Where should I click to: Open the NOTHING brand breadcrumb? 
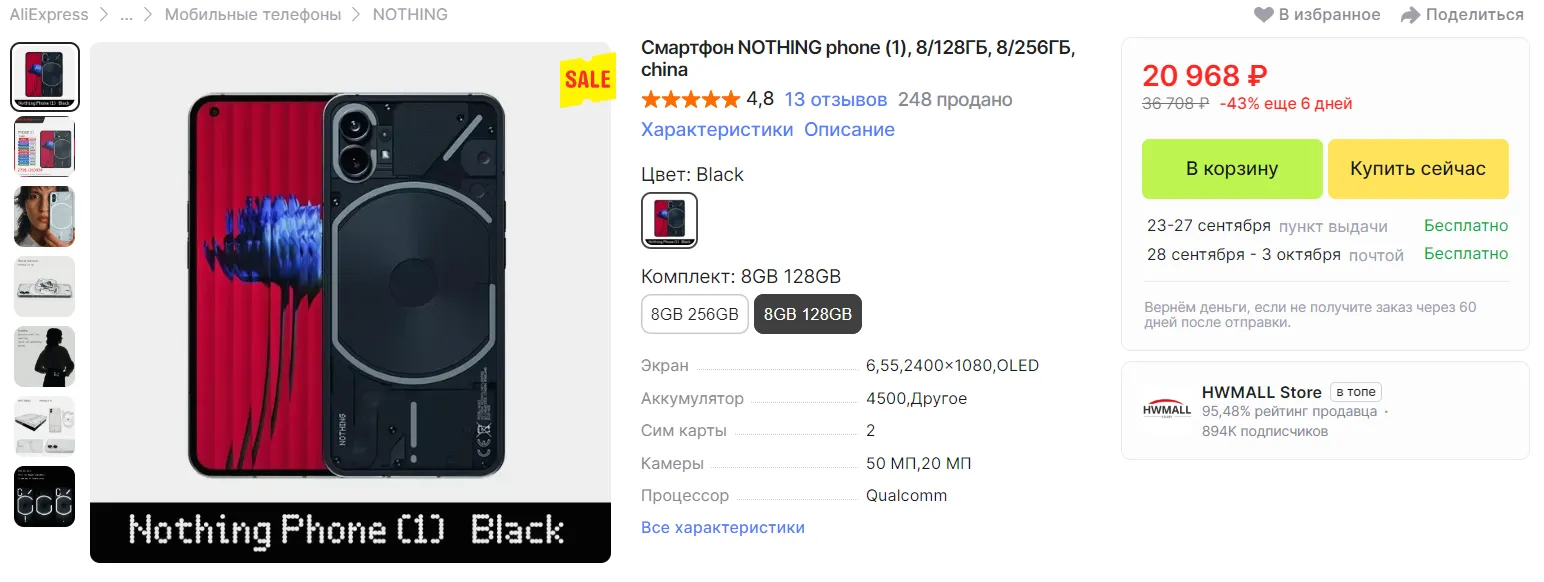point(410,15)
